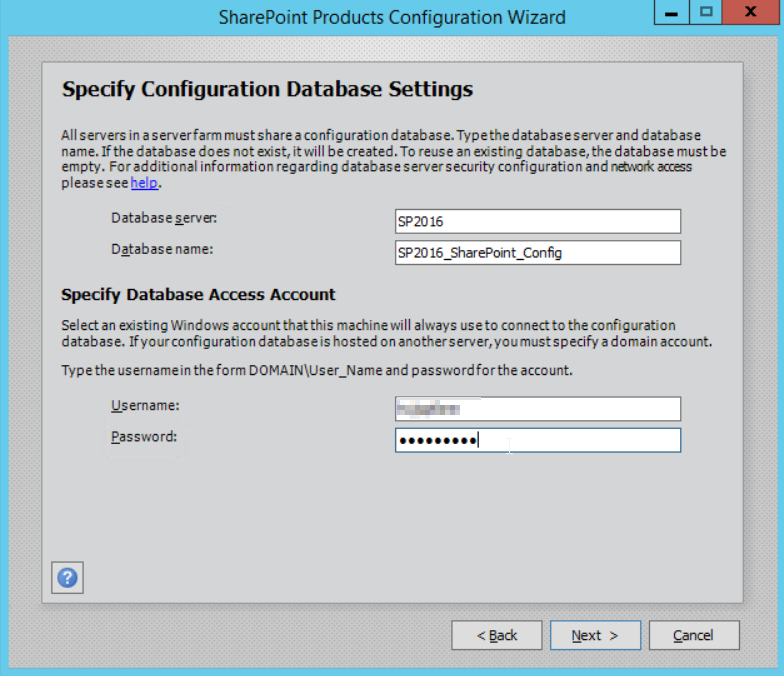
Task: Focus the Password text box
Action: click(x=538, y=440)
